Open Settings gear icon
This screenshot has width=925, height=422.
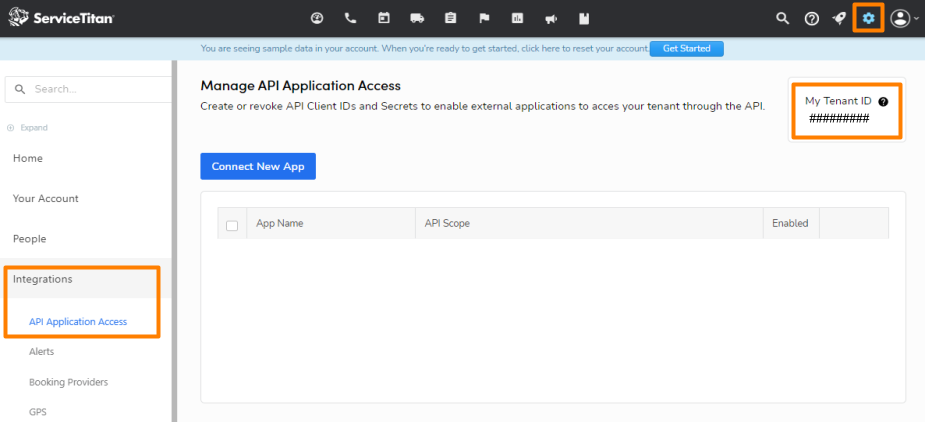[868, 19]
